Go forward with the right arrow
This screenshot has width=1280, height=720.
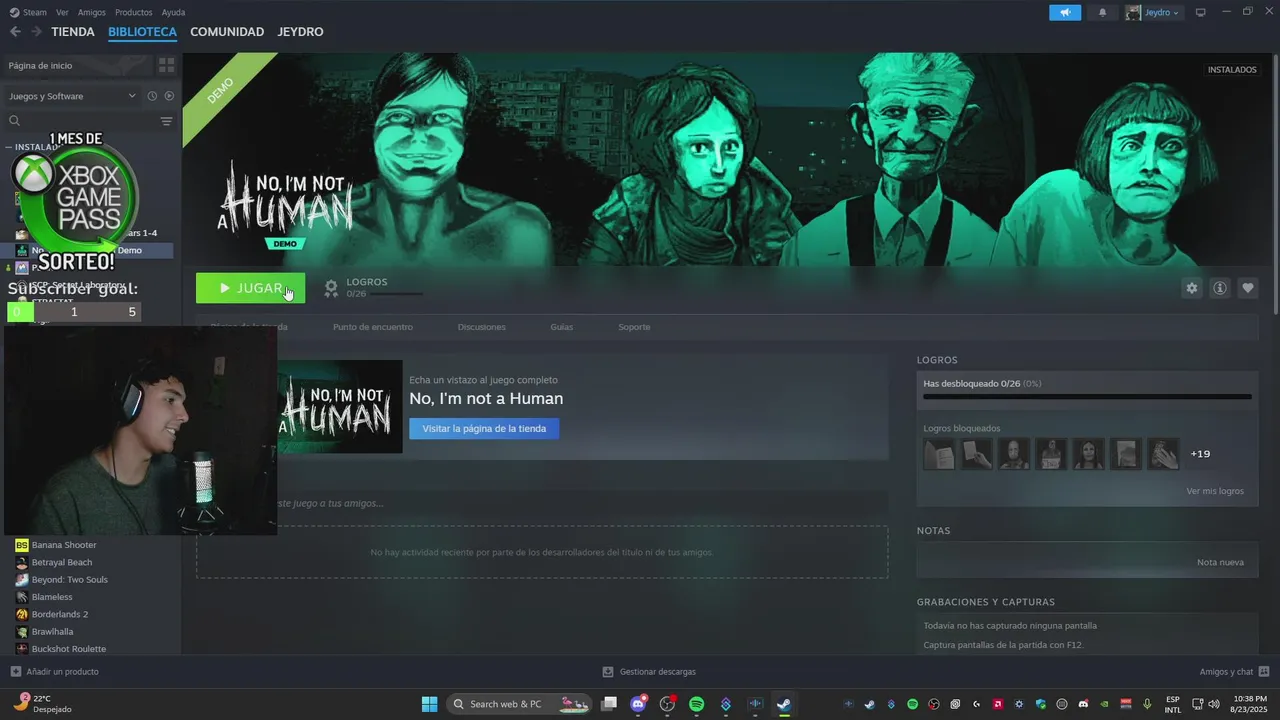coord(36,32)
